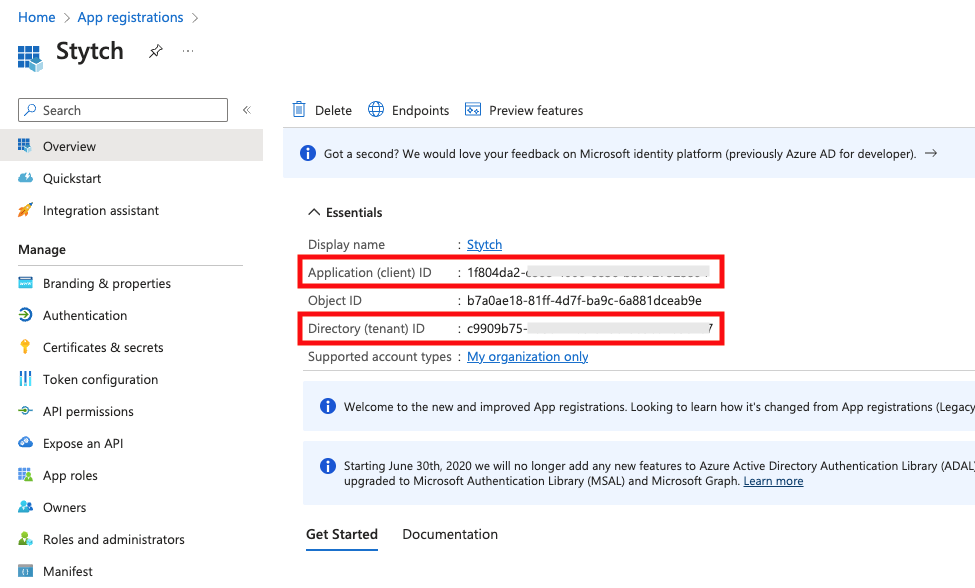Click the Integration assistant rocket icon
975x588 pixels.
pos(25,210)
